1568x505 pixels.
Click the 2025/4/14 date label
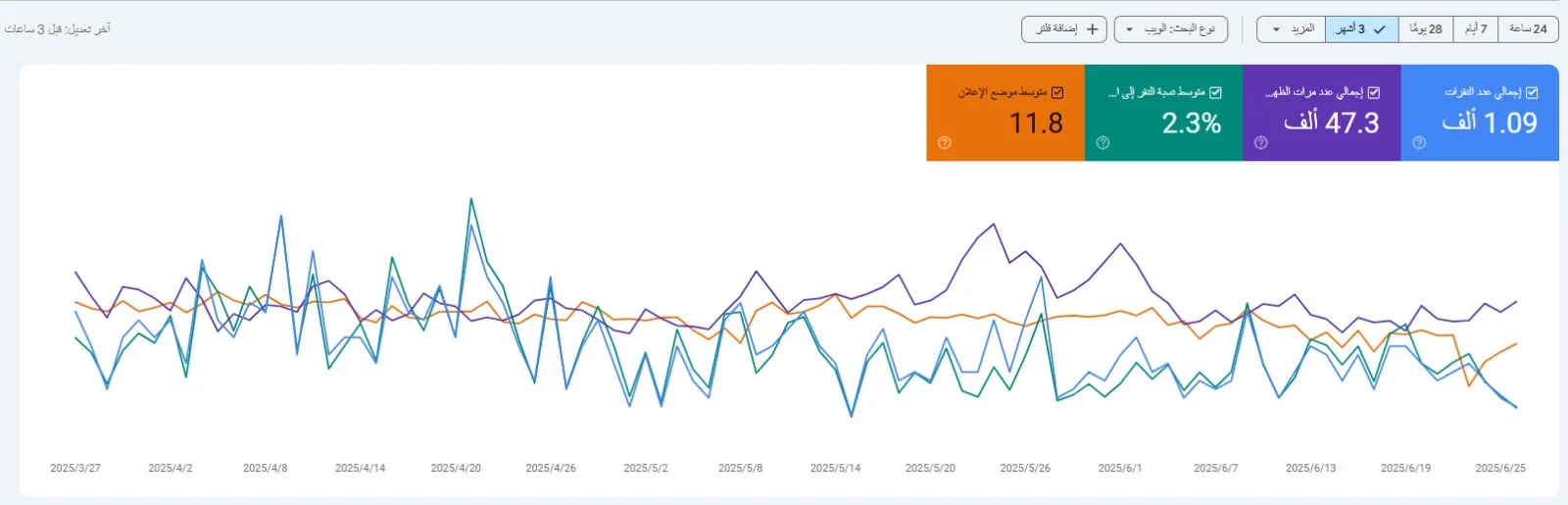(361, 468)
